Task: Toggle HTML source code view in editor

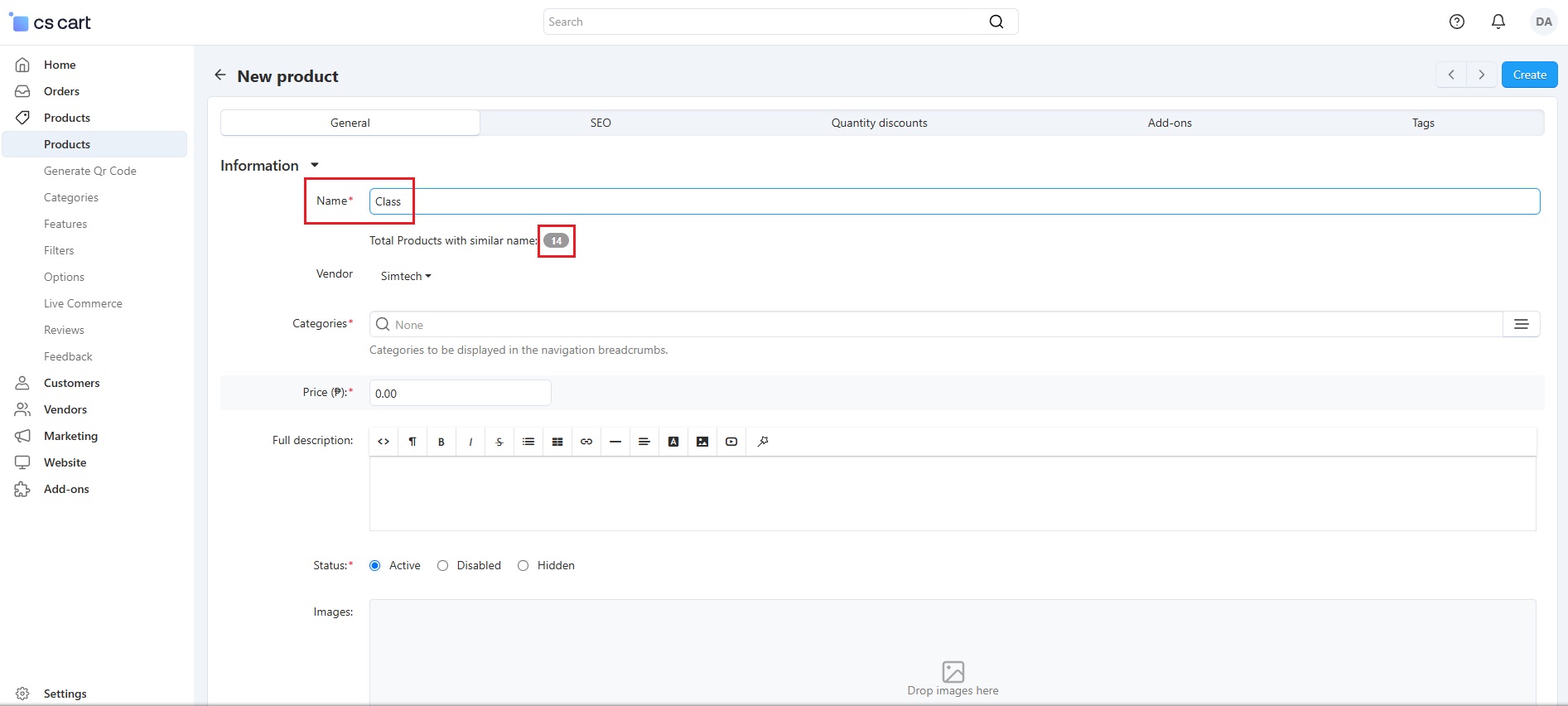Action: coord(384,442)
